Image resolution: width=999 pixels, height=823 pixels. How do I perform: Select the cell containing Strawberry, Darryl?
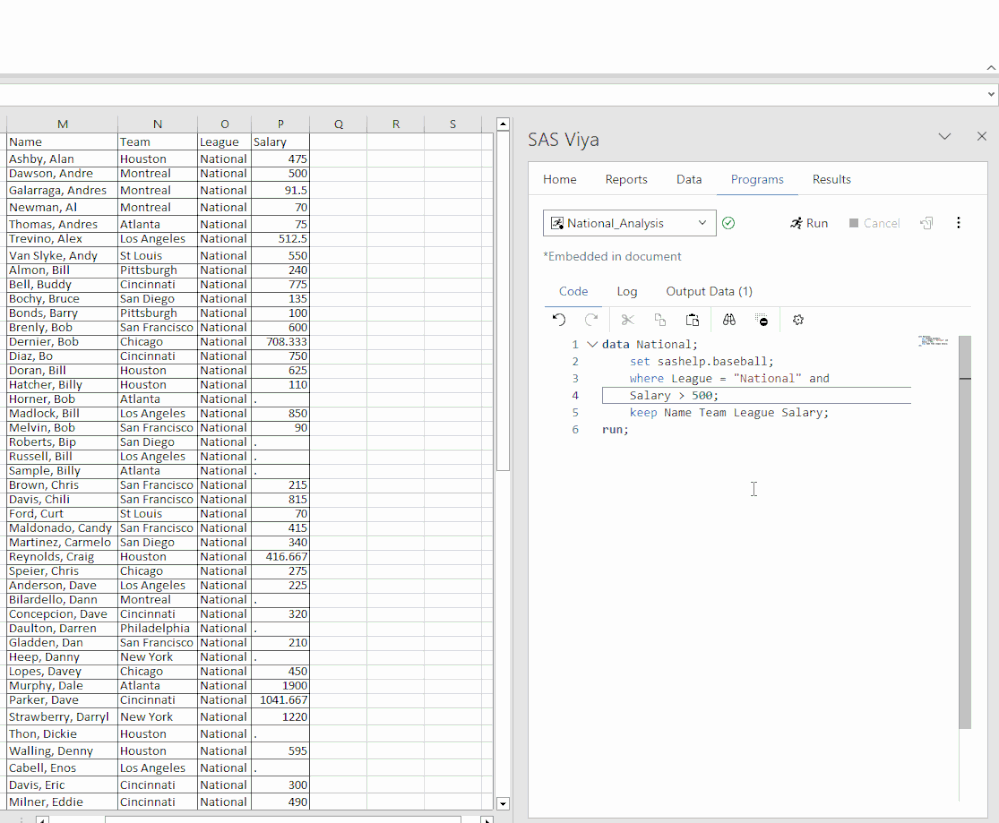[61, 717]
